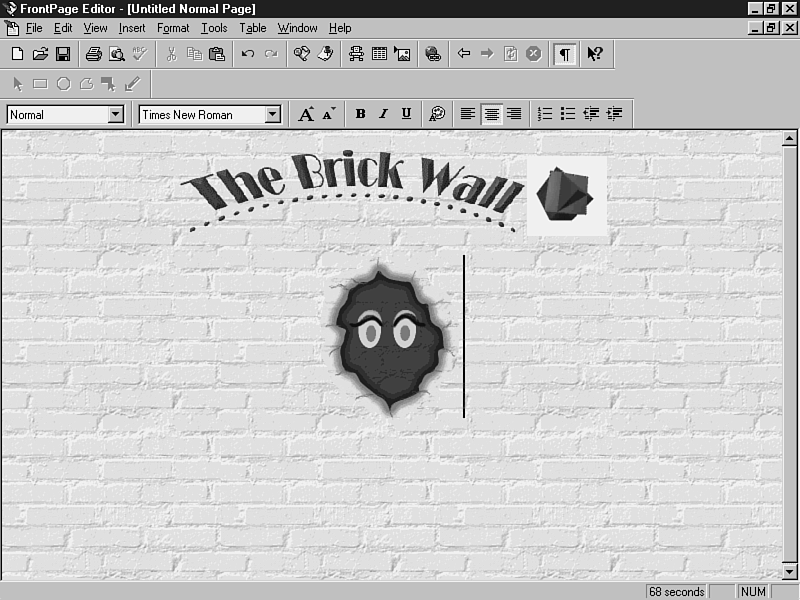
Task: Toggle Show/Hide paragraph marks
Action: 565,54
